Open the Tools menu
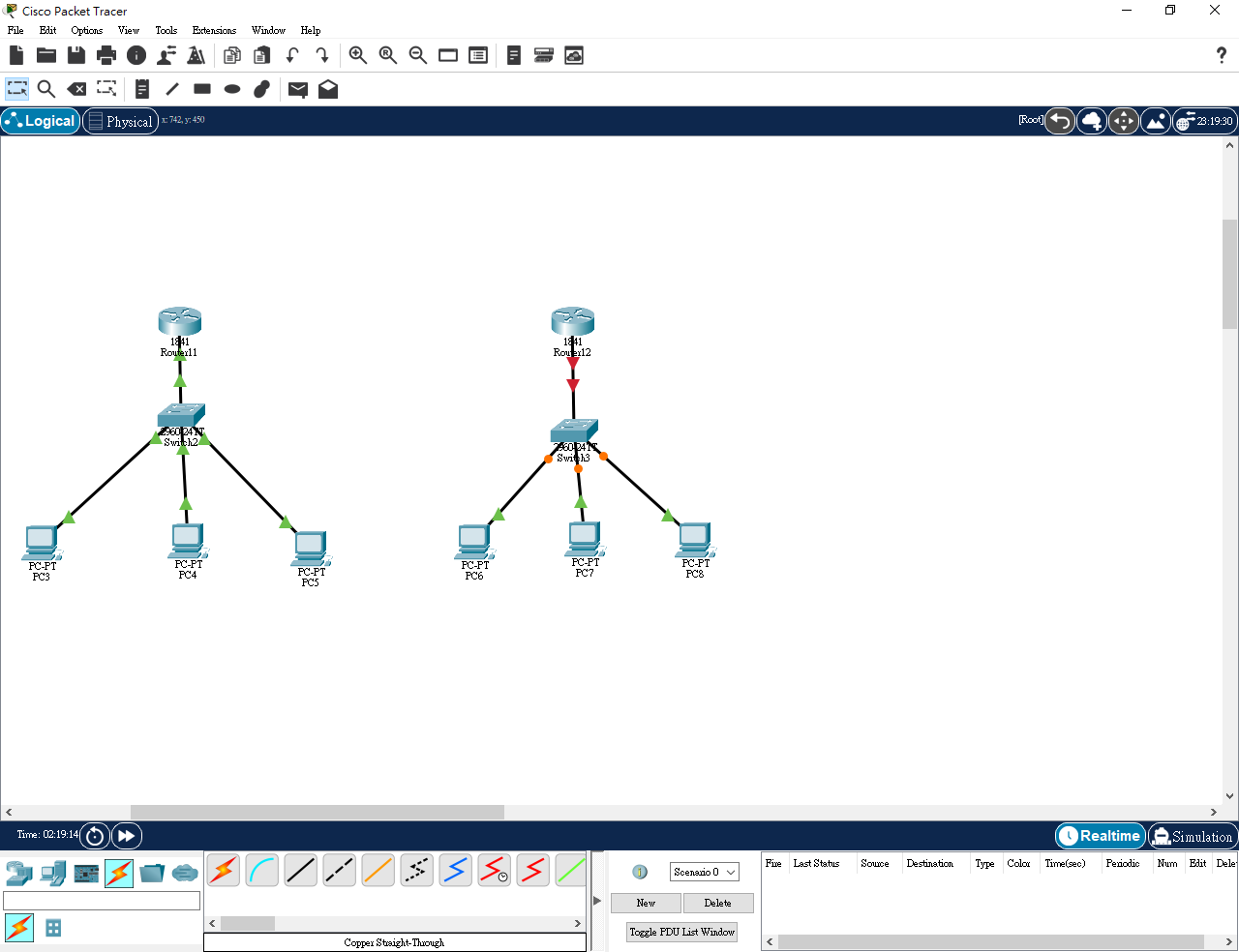 coord(166,30)
